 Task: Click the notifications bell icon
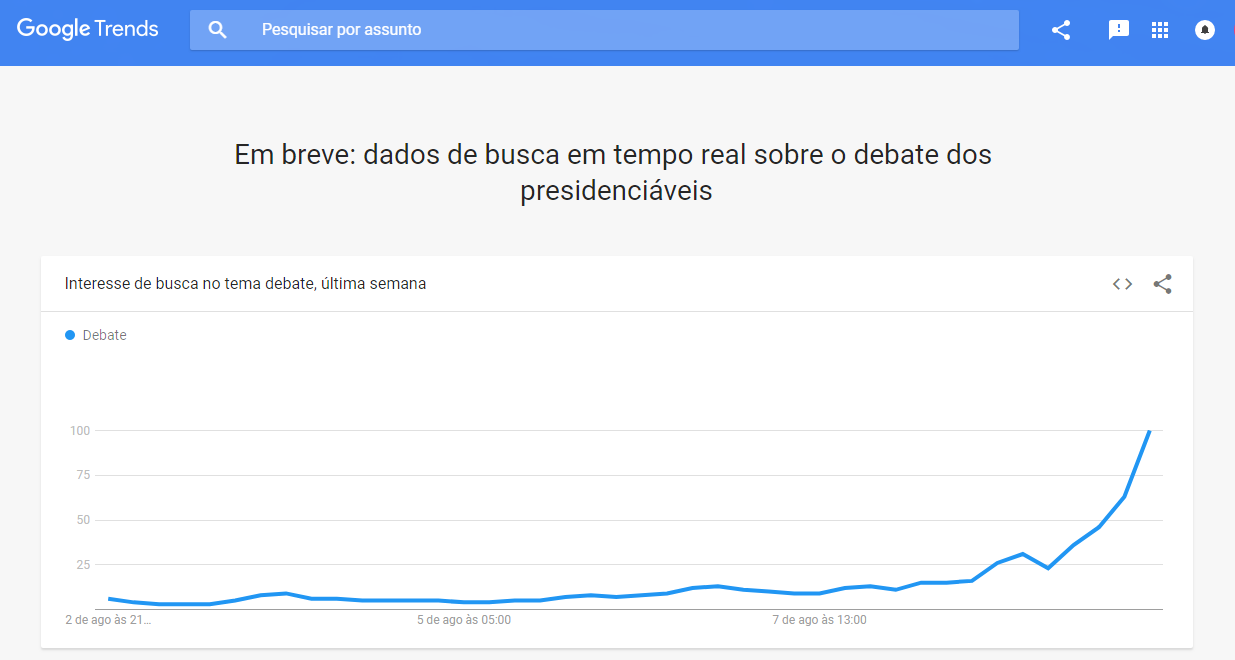[x=1205, y=30]
